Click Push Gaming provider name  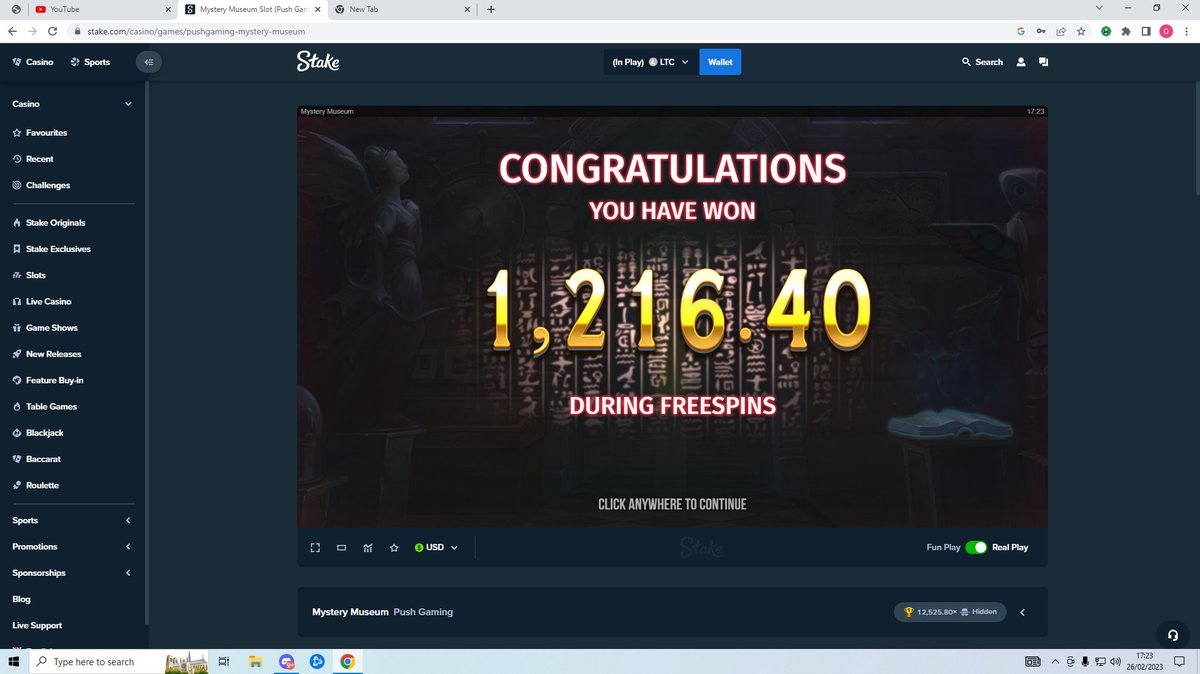(x=423, y=612)
